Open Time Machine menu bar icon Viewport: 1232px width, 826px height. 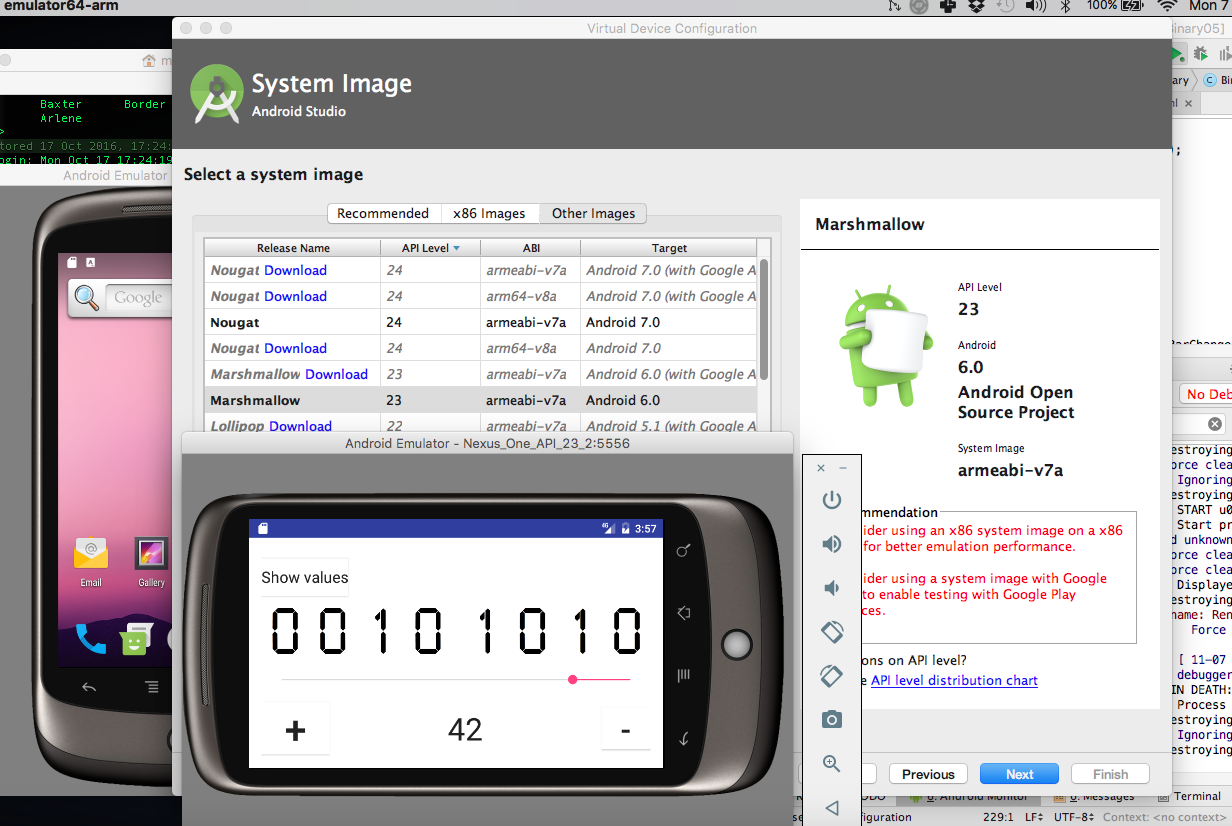1005,6
